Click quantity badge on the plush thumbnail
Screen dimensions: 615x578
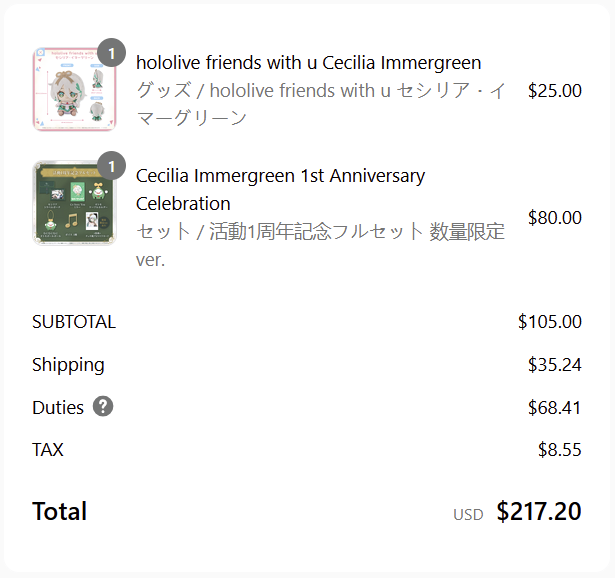click(x=111, y=53)
